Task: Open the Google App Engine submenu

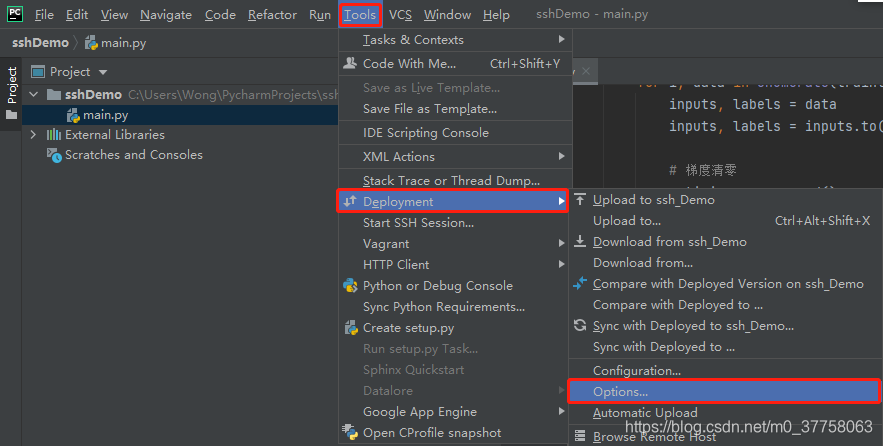Action: [455, 412]
